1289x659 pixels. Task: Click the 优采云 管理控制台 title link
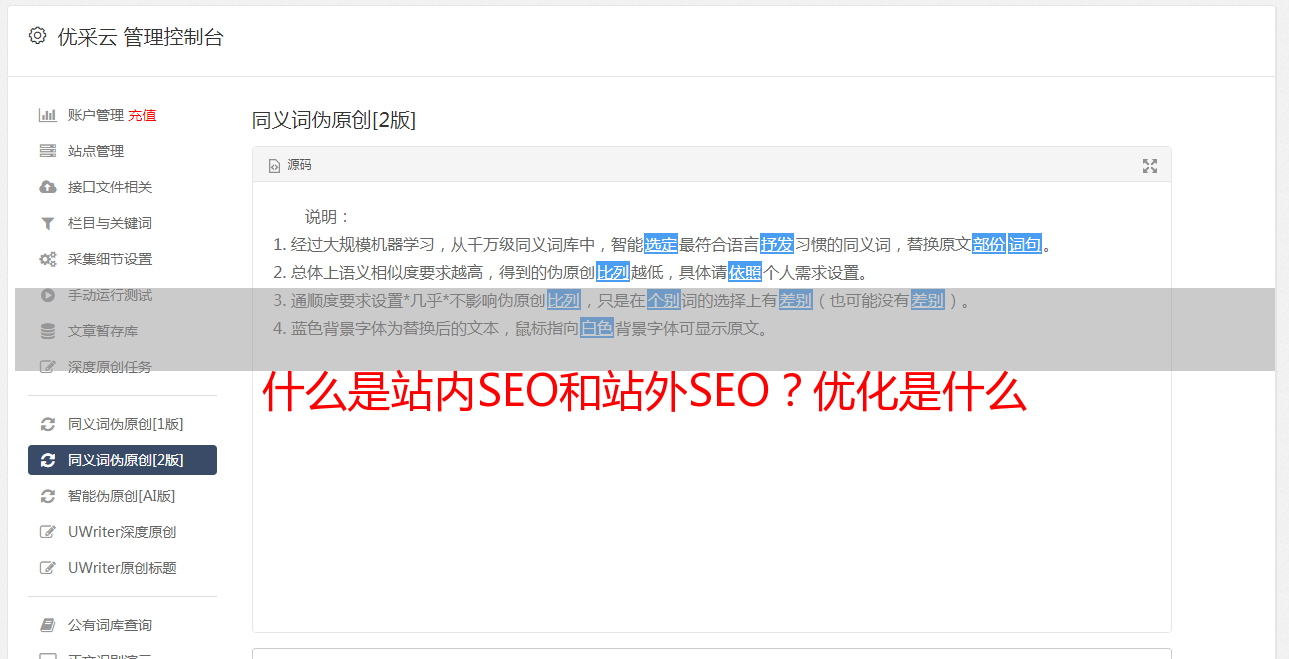[x=140, y=37]
